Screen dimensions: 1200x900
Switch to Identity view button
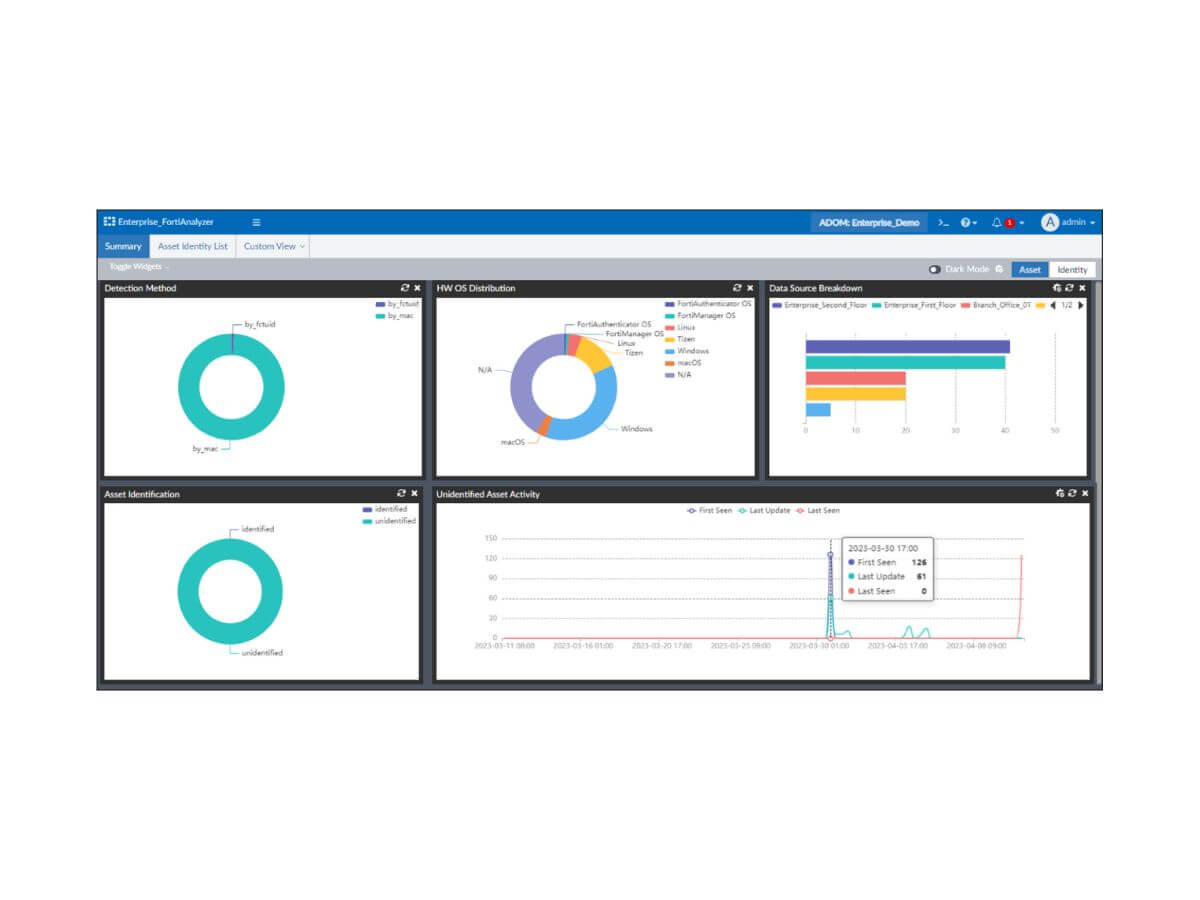(x=1072, y=269)
